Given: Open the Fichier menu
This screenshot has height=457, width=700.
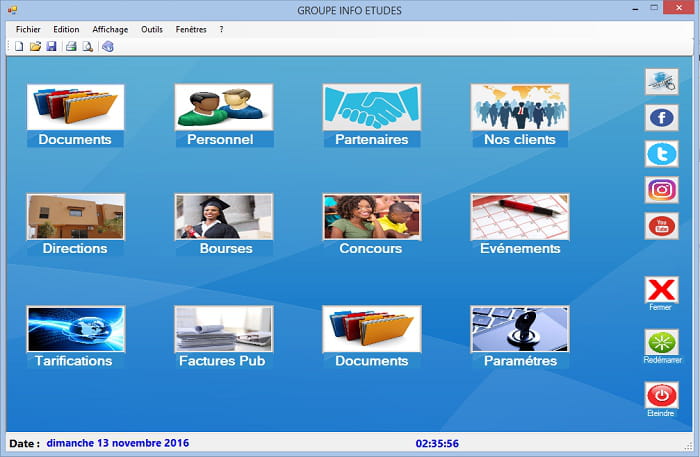Looking at the screenshot, I should coord(28,29).
